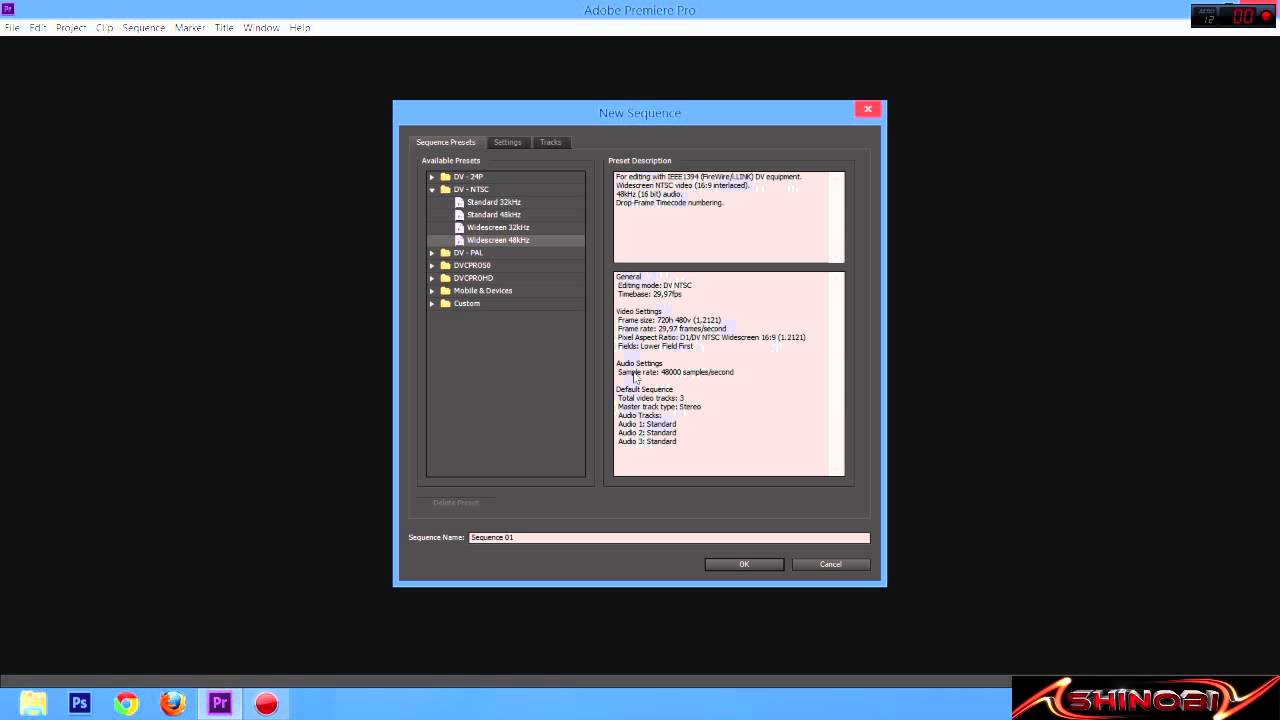Screen dimensions: 1280x720
Task: Expand the DV - PAL preset folder
Action: click(x=432, y=253)
